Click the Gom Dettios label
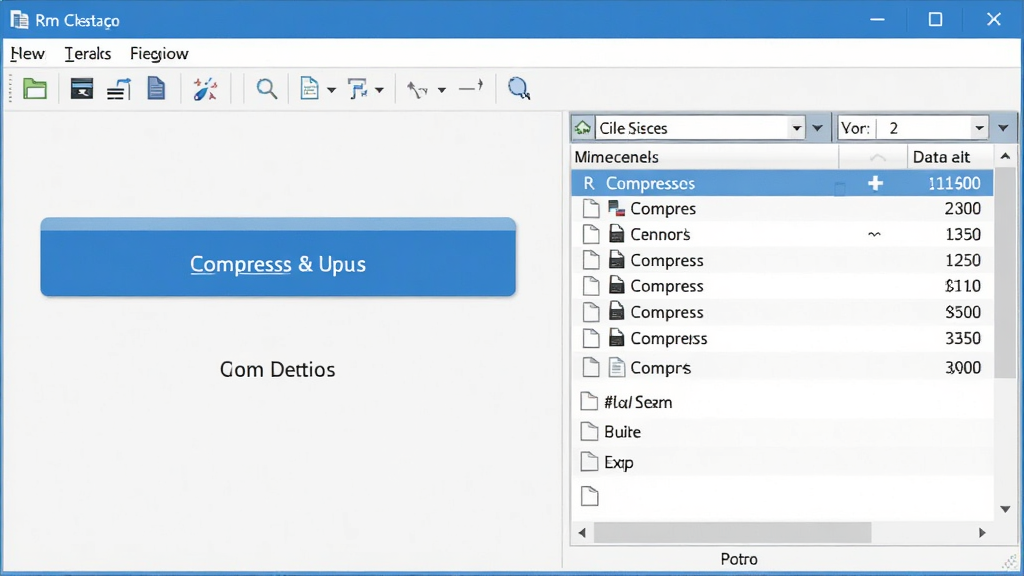 tap(278, 370)
